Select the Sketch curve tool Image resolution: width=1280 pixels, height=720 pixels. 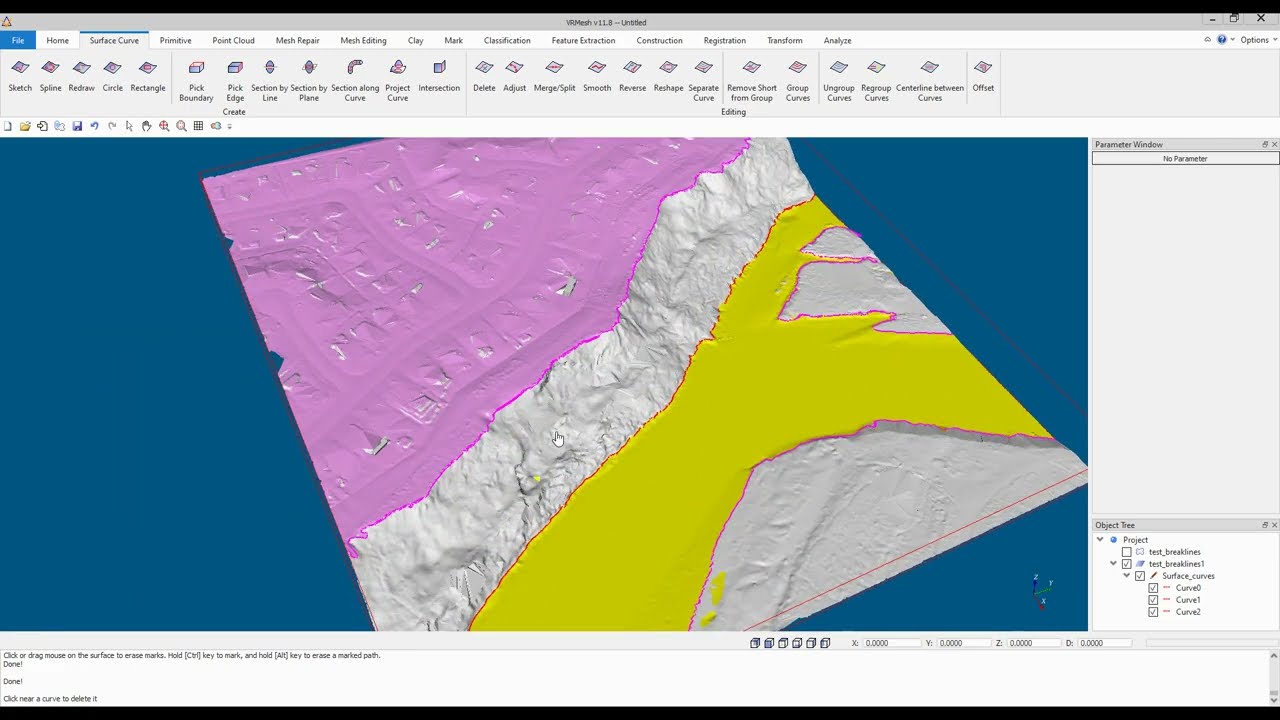[x=20, y=76]
